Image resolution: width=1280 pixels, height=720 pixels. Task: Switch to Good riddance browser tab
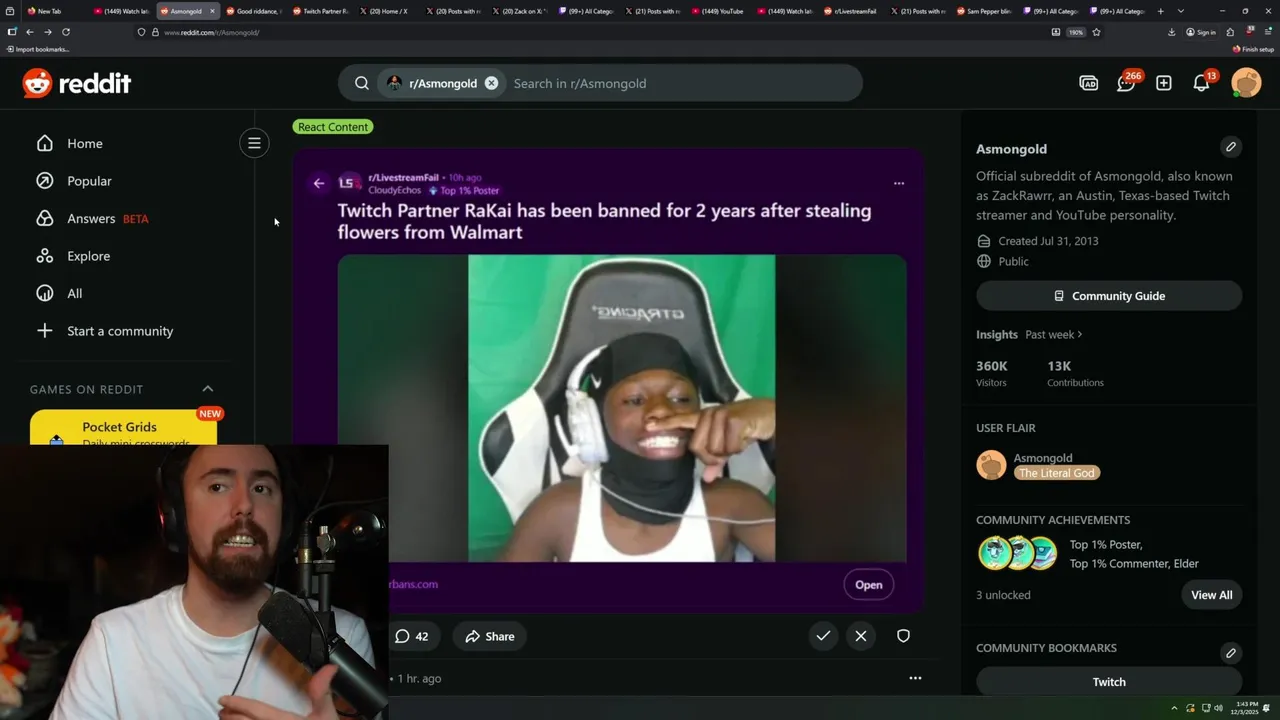point(253,11)
